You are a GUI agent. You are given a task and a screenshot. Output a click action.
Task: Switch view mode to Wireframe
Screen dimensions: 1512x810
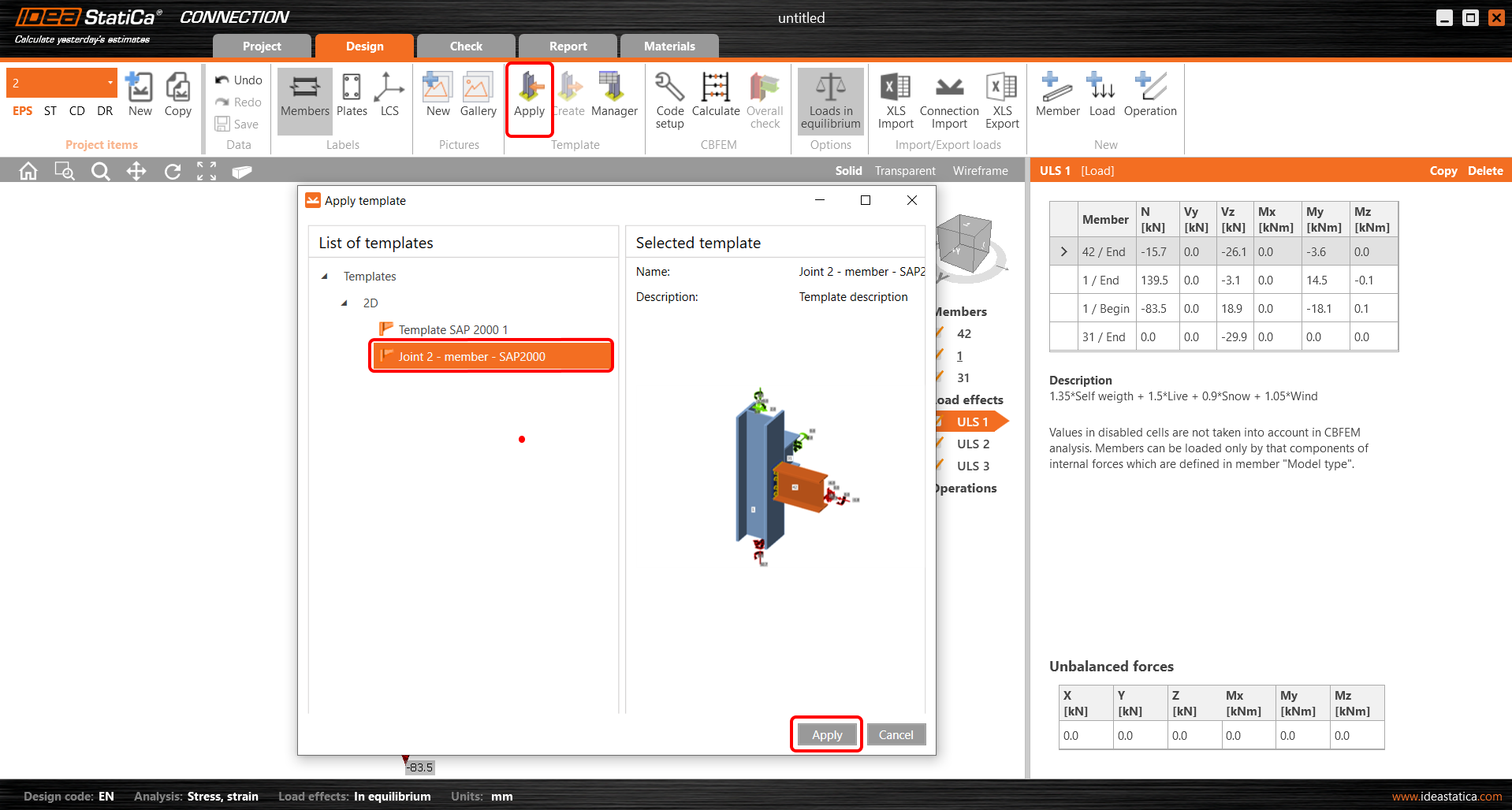pos(980,171)
